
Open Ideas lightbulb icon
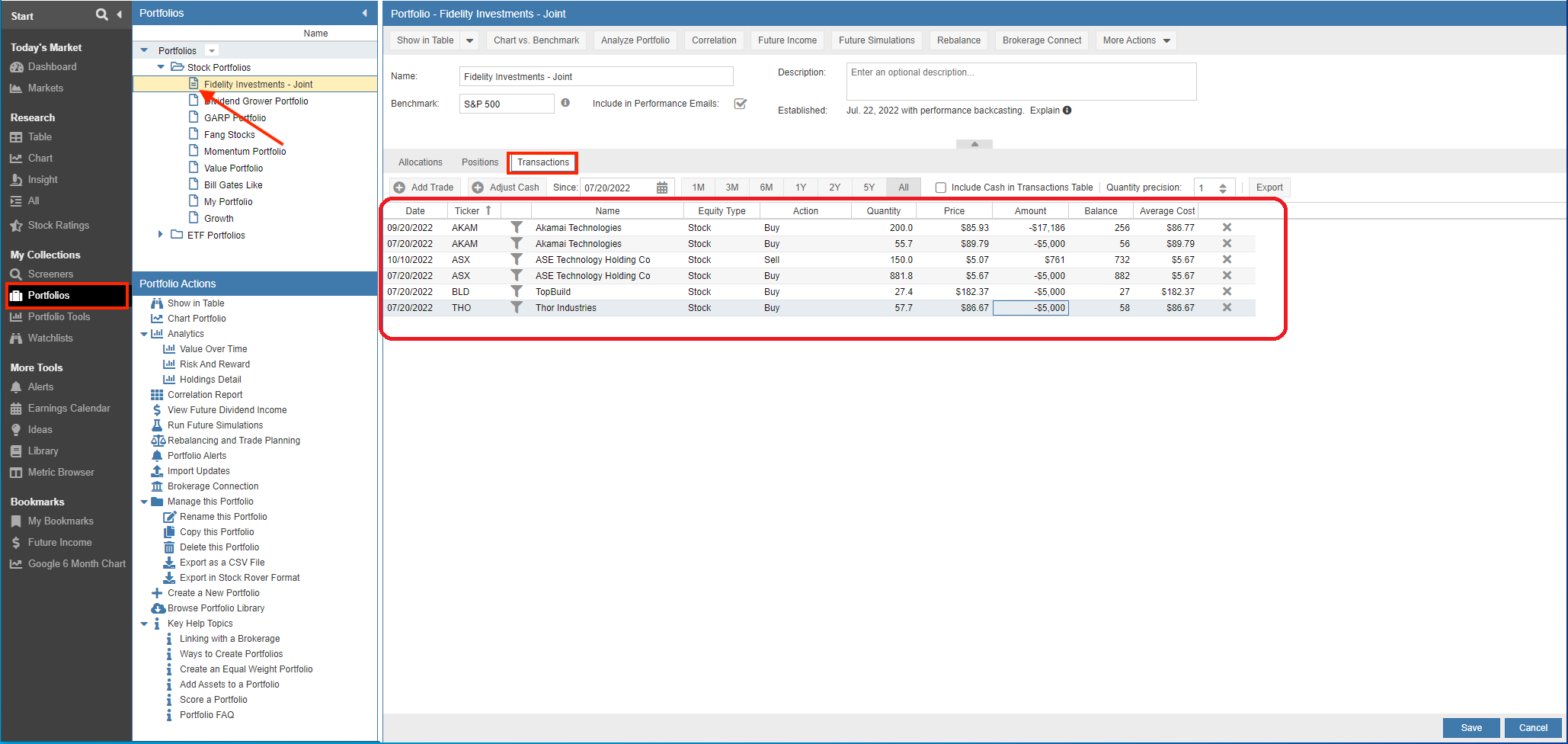click(16, 430)
